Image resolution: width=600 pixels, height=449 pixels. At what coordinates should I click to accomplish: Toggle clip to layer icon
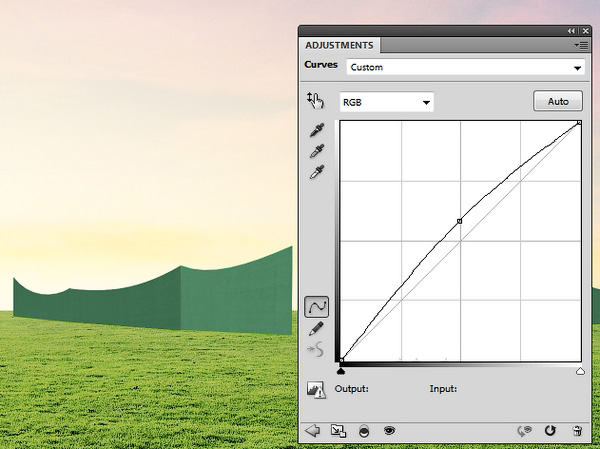[364, 431]
